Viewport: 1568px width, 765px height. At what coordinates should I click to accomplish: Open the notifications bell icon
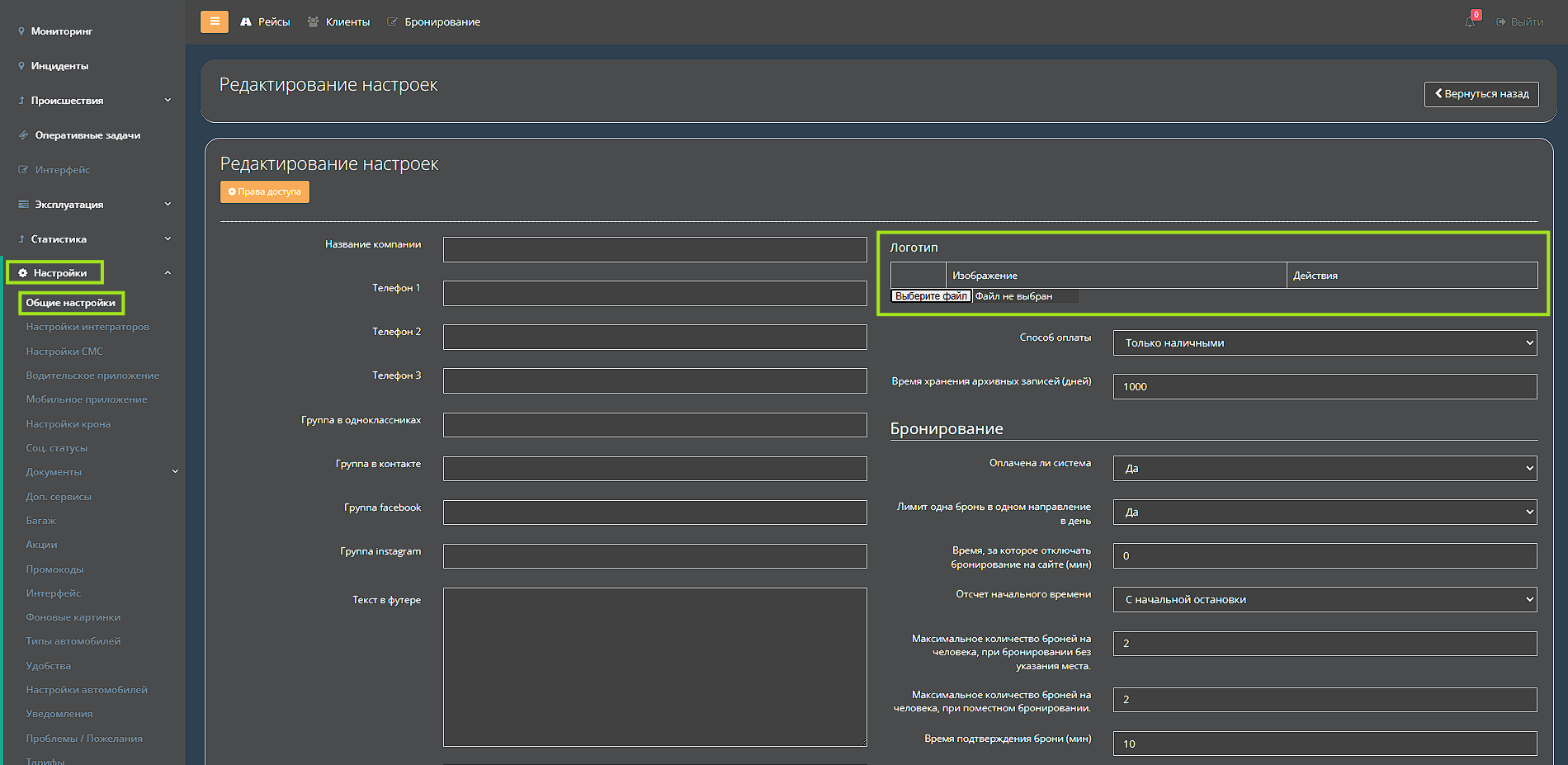1470,22
